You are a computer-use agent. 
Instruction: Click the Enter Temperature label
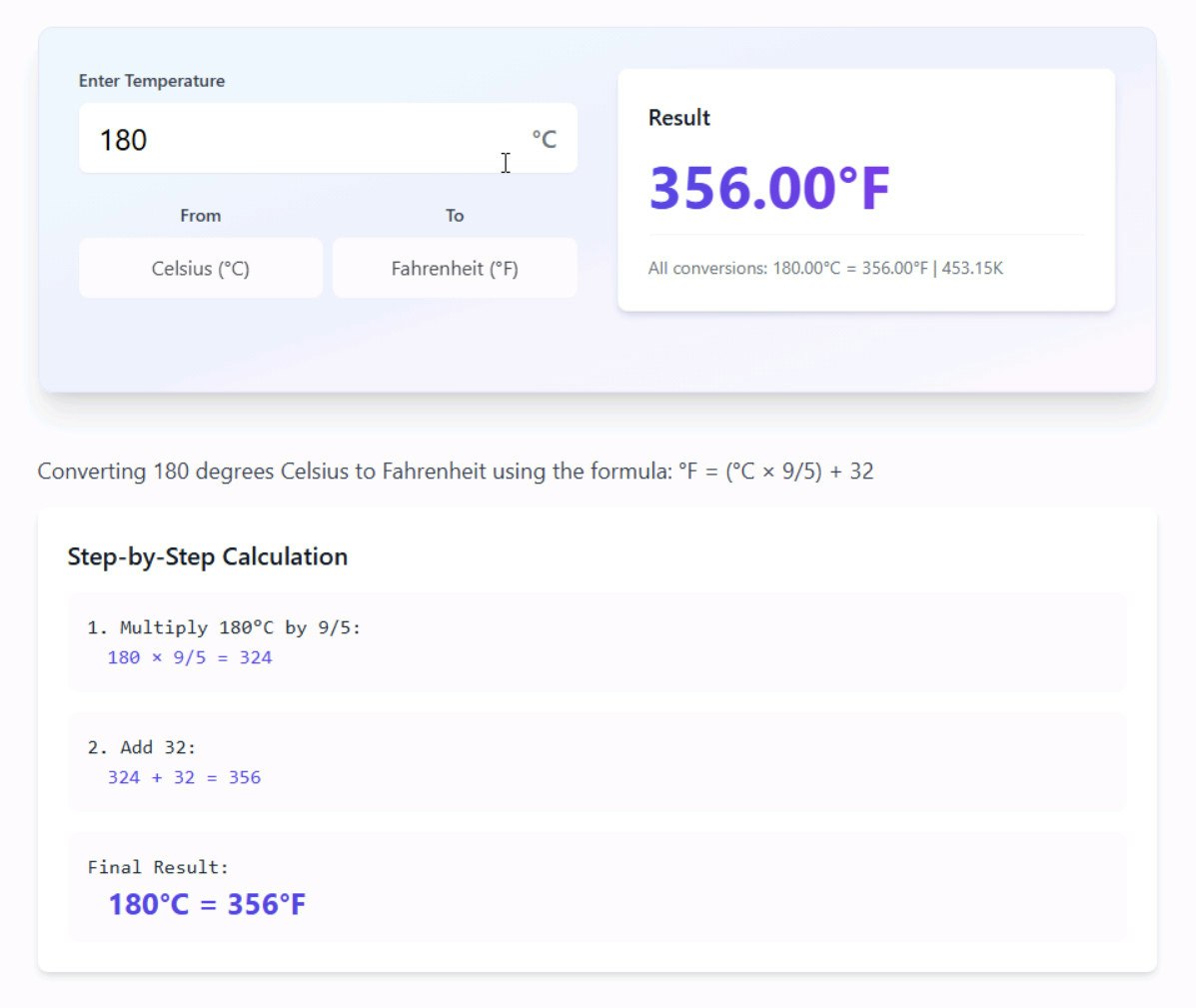151,81
